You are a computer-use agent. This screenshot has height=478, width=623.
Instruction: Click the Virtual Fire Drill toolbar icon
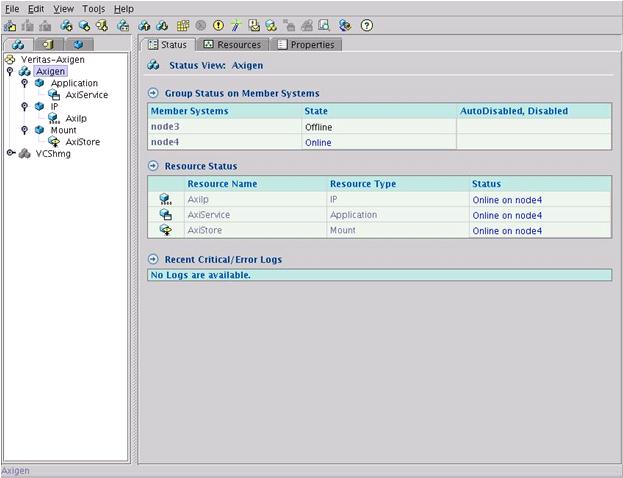tap(345, 26)
